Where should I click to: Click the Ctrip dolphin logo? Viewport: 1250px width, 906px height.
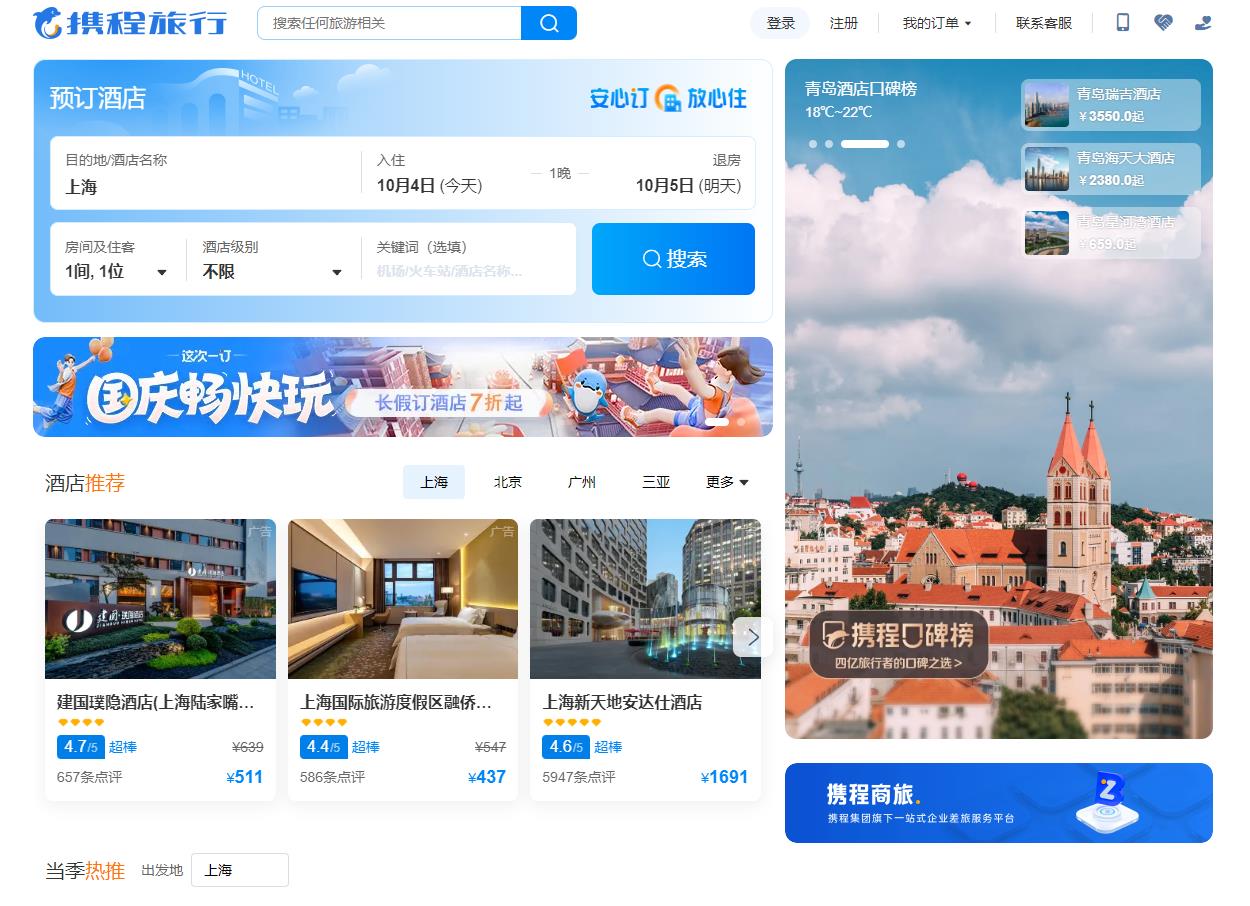tap(129, 23)
